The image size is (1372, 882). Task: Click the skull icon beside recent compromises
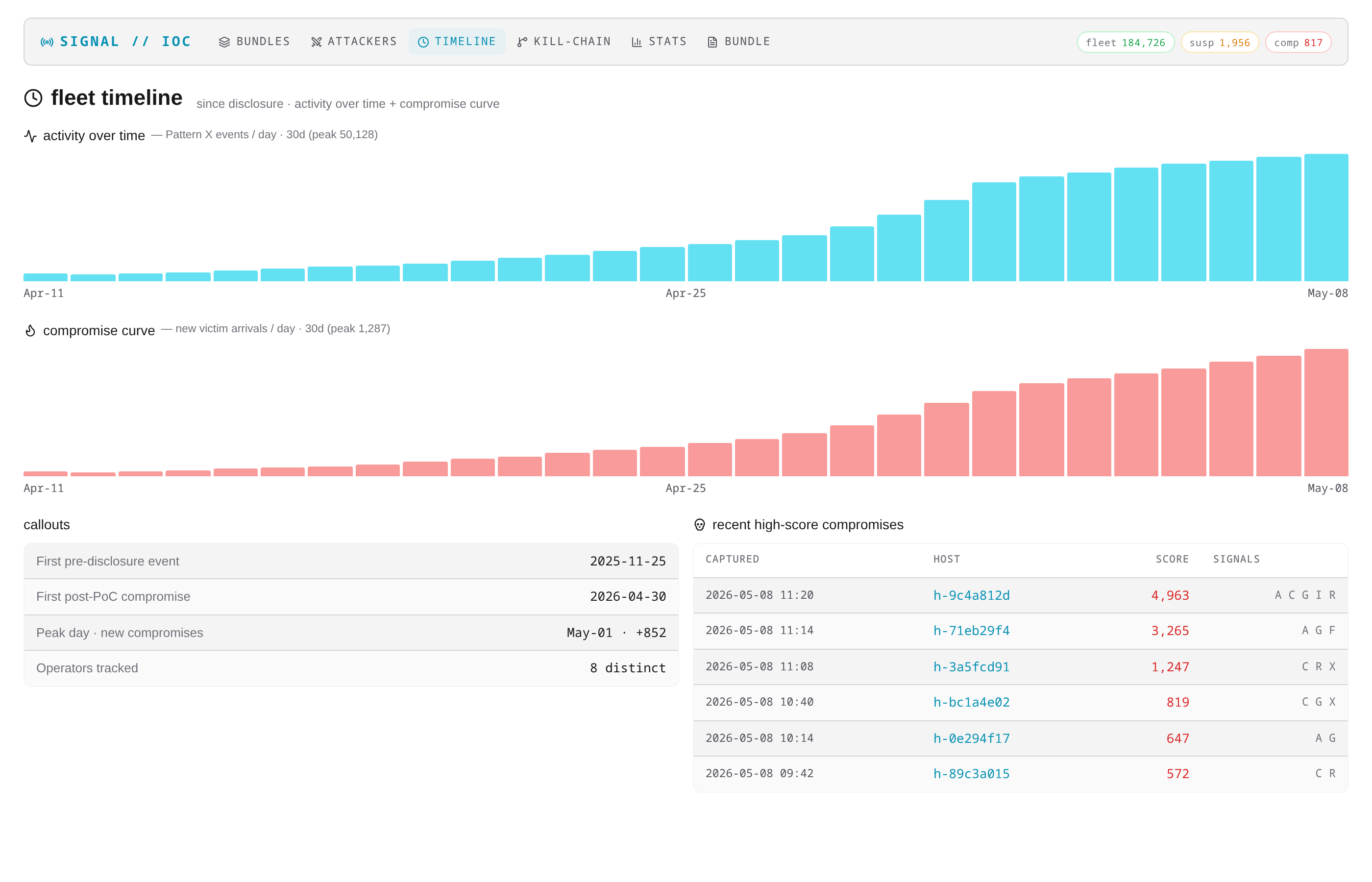[699, 525]
